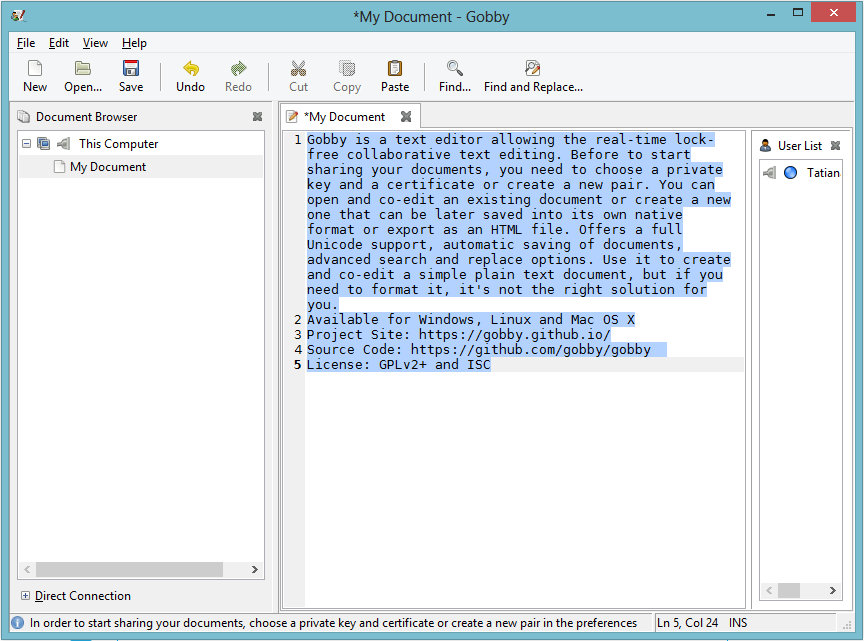Close the User List panel

pos(836,146)
